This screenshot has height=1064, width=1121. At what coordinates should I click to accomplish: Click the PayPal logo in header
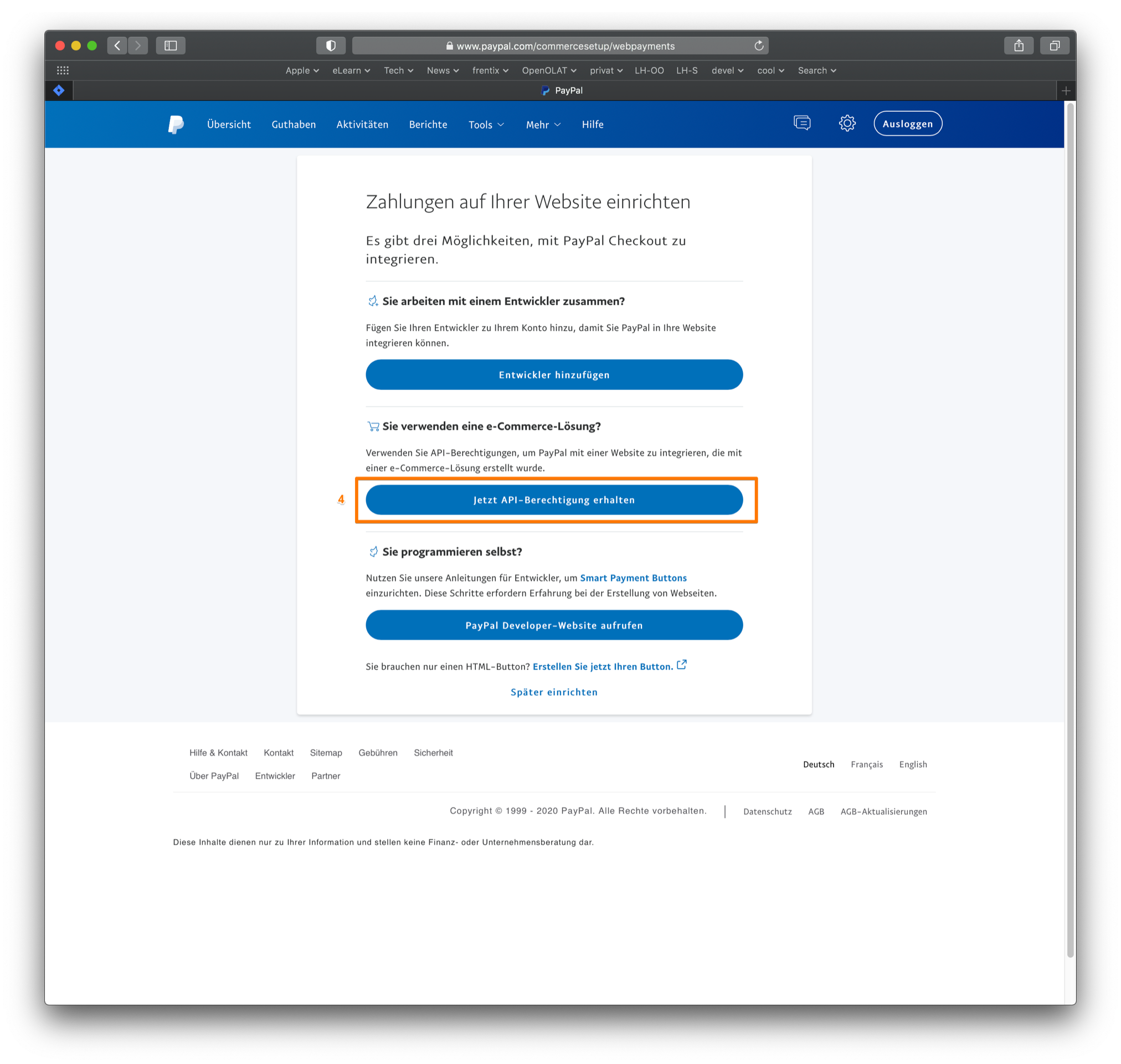click(176, 124)
